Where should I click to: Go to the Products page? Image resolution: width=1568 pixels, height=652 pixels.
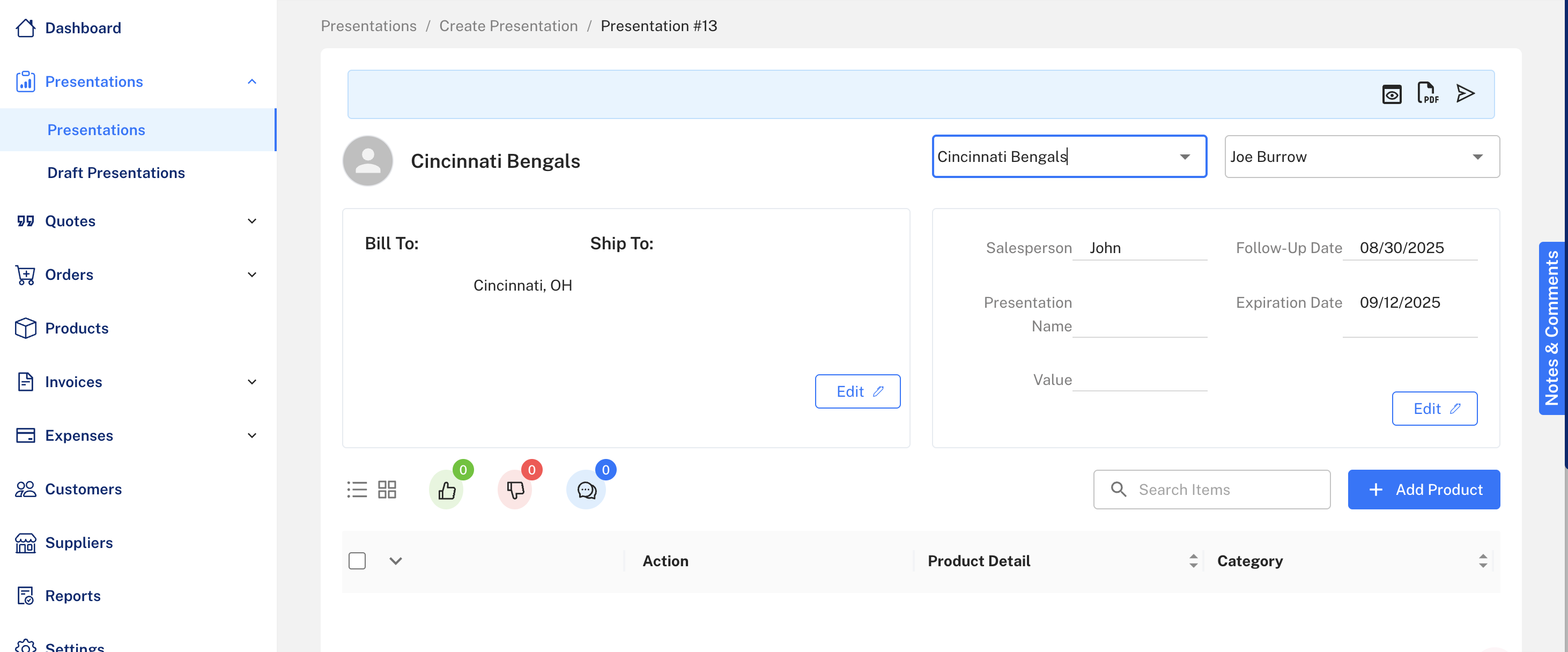pos(77,329)
